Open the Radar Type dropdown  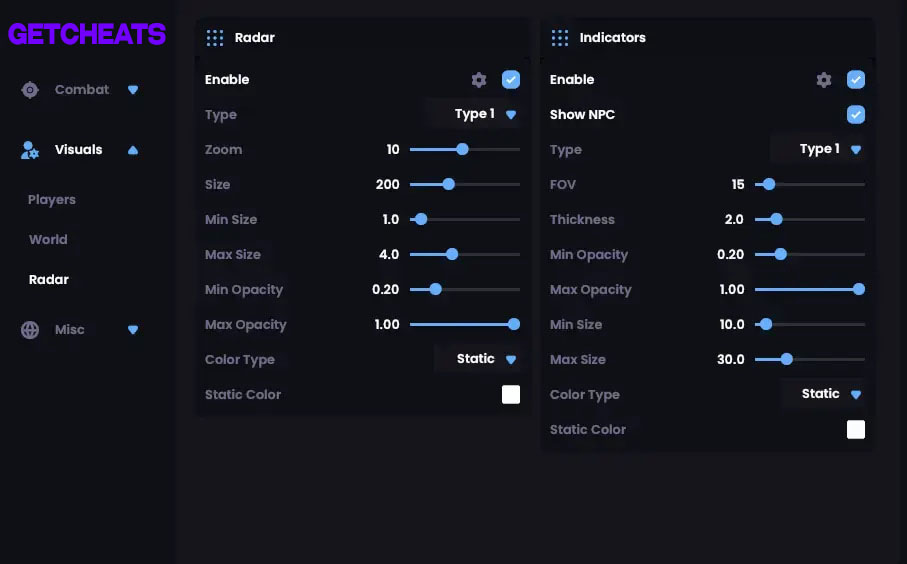pos(474,114)
